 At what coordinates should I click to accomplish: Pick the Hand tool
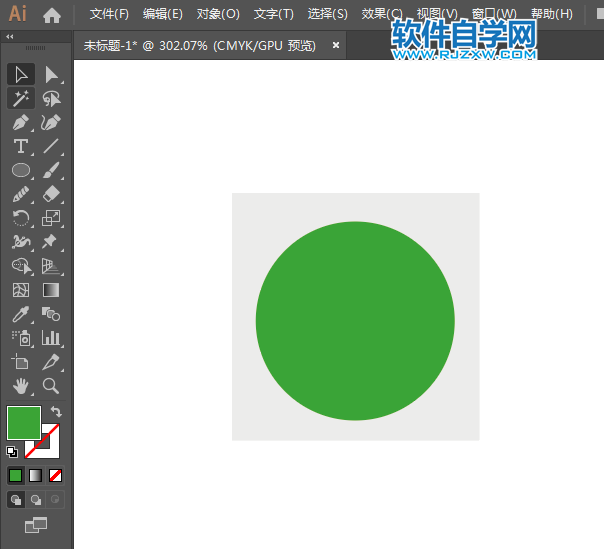point(21,386)
